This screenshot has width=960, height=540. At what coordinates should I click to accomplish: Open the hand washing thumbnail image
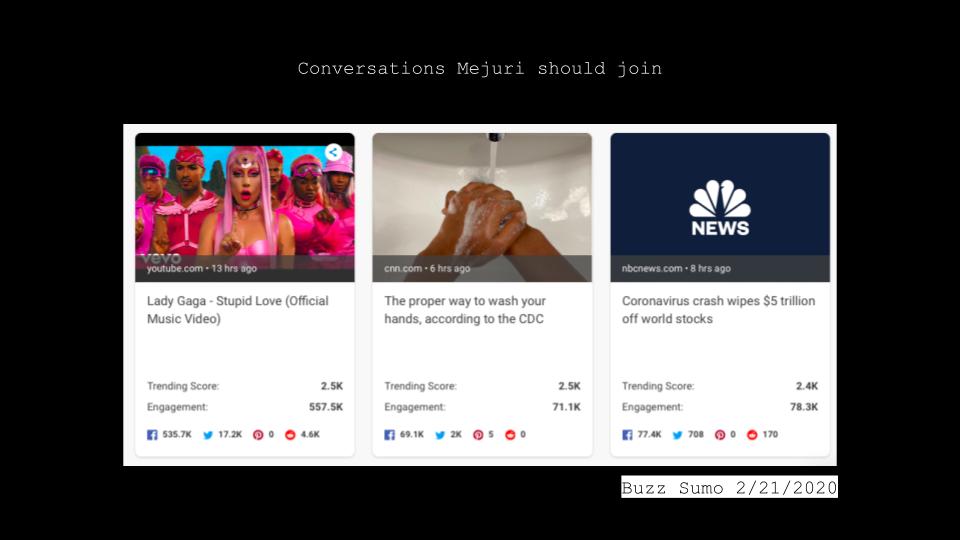pos(482,207)
